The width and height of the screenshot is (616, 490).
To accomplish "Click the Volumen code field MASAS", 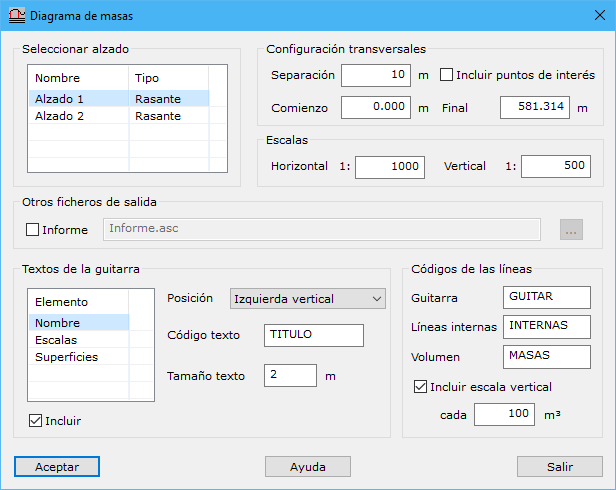I will [546, 357].
